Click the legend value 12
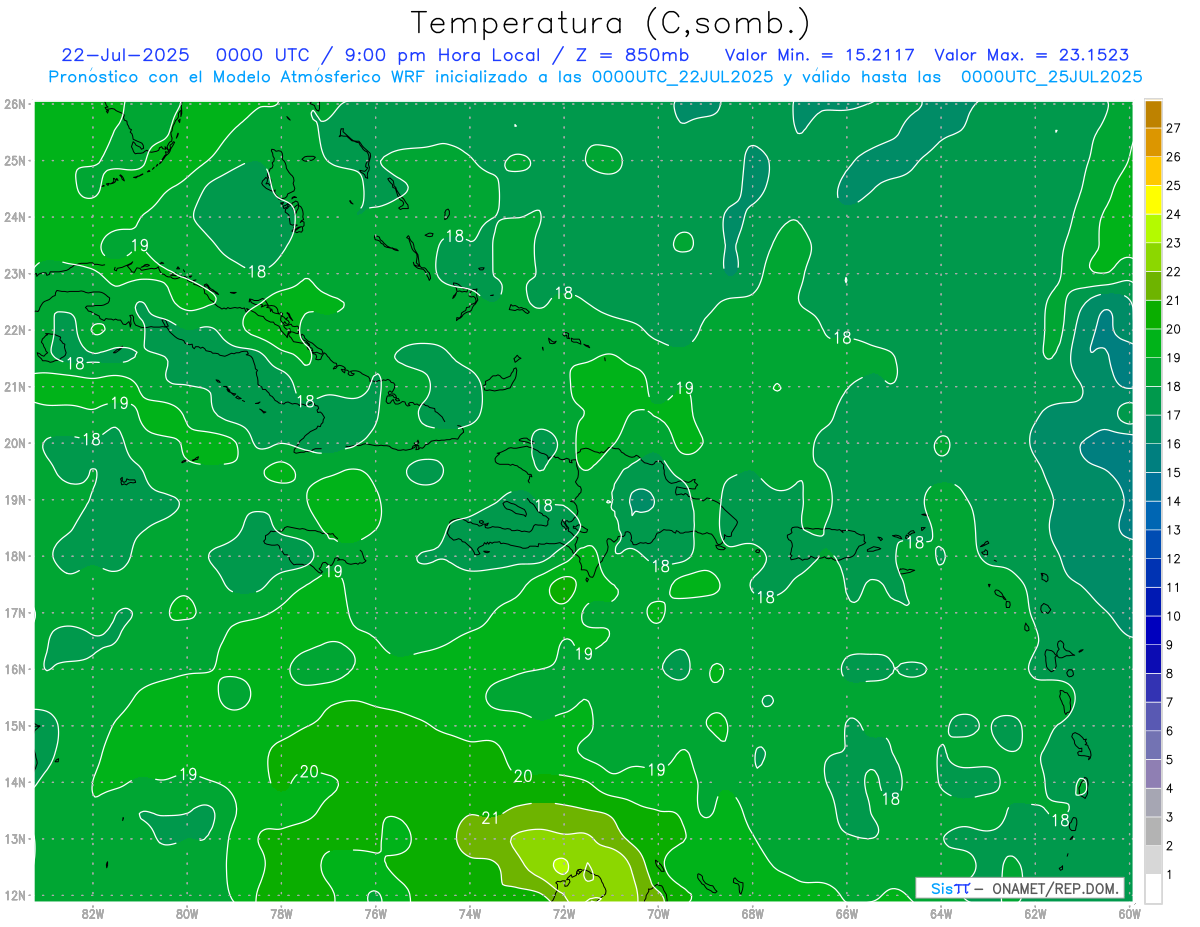Image resolution: width=1200 pixels, height=927 pixels. pos(1173,559)
